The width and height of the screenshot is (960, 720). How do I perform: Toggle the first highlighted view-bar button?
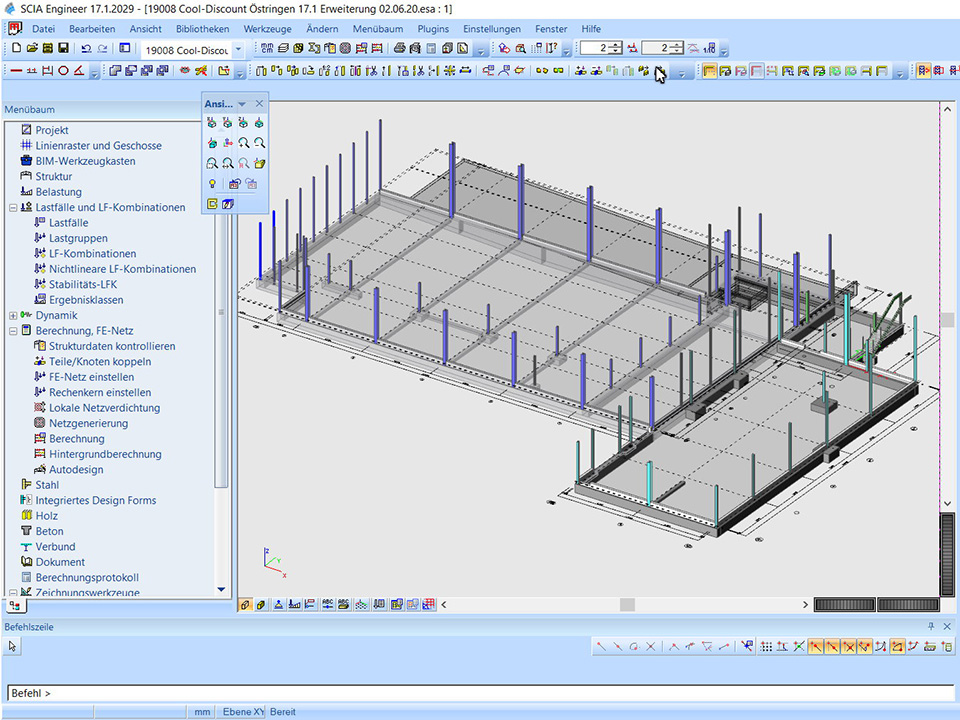pyautogui.click(x=245, y=605)
